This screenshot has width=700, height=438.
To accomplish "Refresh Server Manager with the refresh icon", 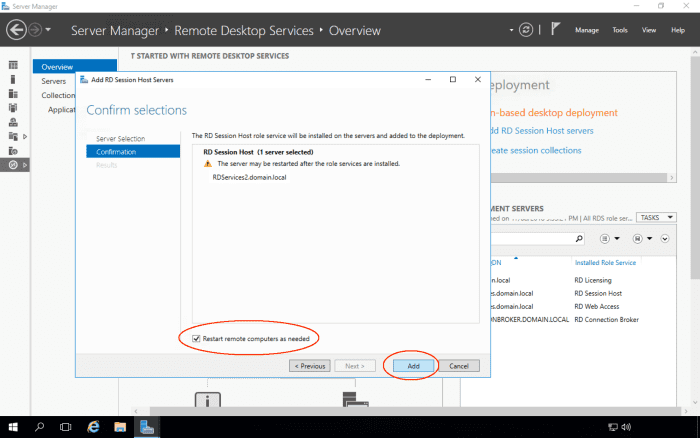I will [x=526, y=30].
